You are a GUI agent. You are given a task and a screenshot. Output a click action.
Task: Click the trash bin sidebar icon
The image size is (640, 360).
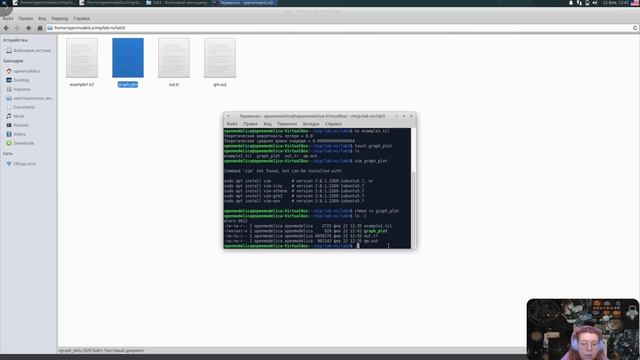click(x=9, y=89)
